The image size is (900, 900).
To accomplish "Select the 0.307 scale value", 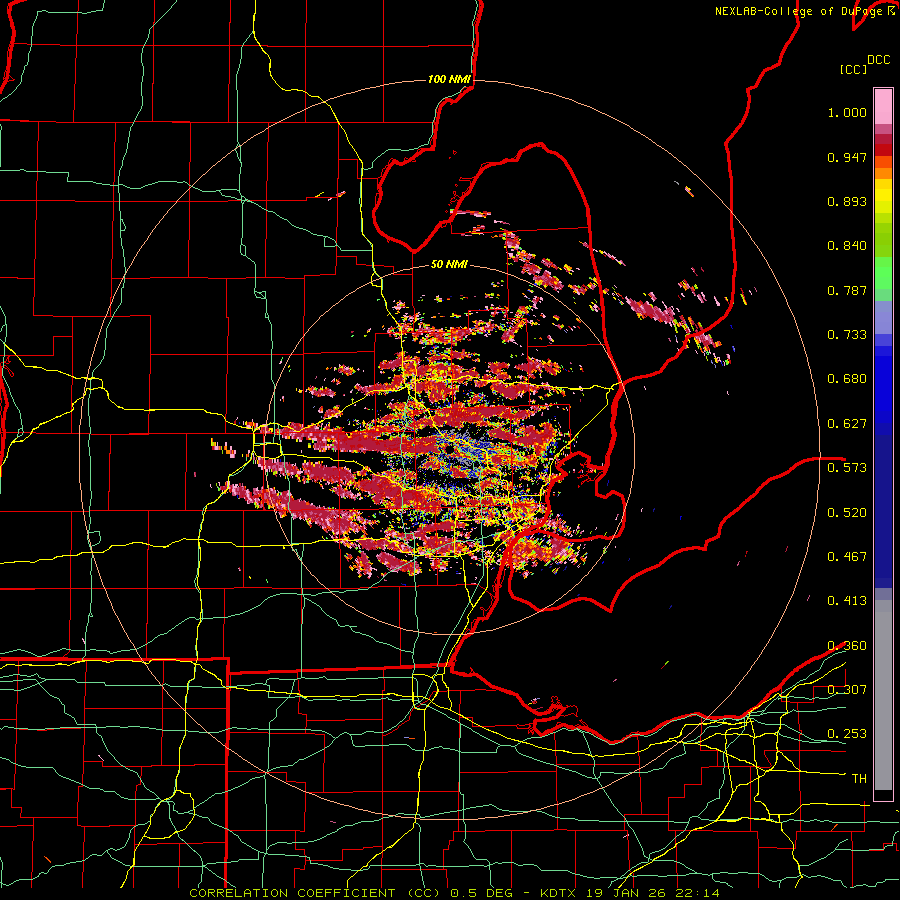I will tap(847, 690).
